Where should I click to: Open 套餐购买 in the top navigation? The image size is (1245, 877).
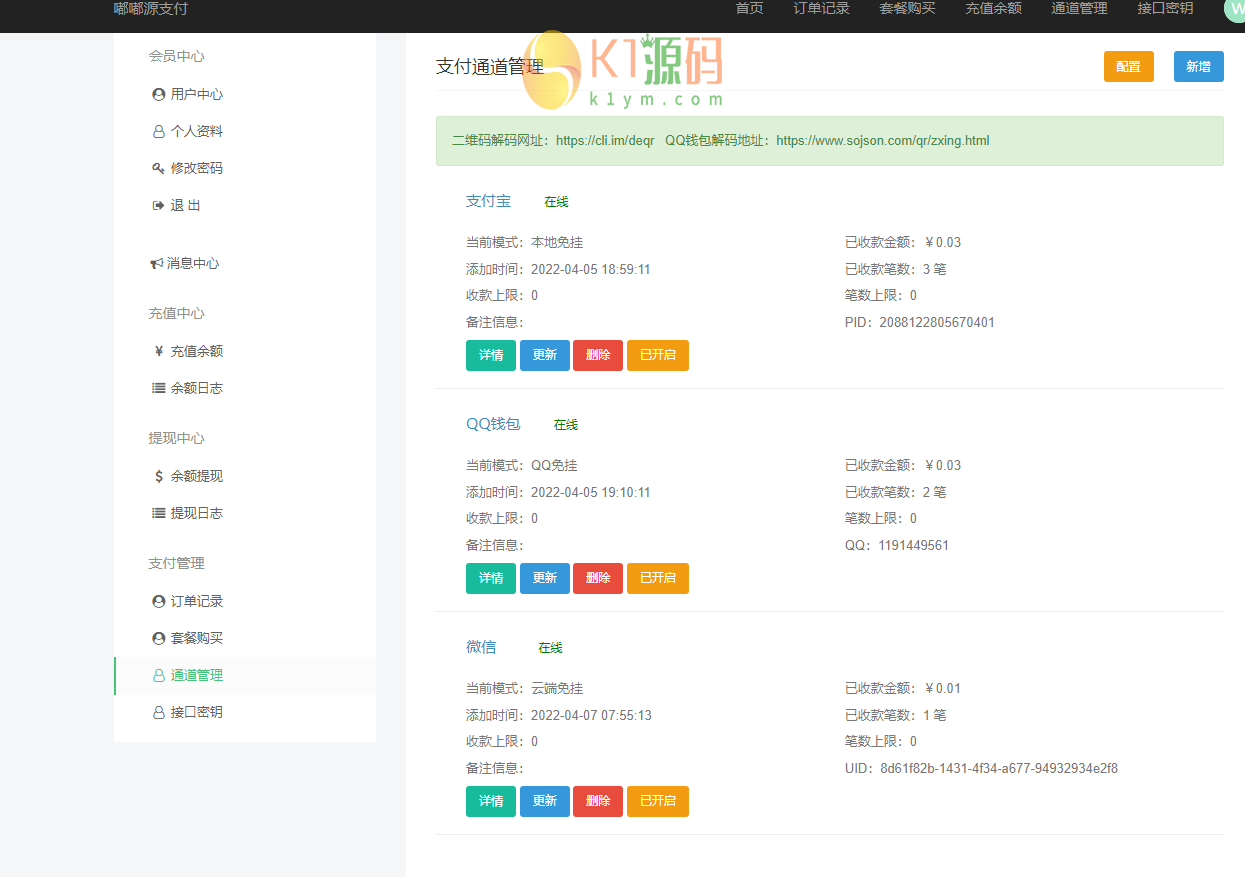point(907,9)
